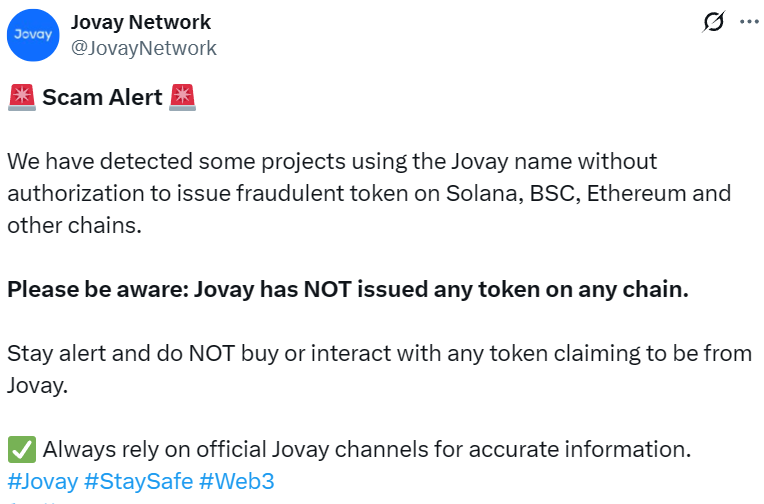Image resolution: width=764 pixels, height=504 pixels.
Task: Open the #StaySafe hashtag
Action: 138,481
